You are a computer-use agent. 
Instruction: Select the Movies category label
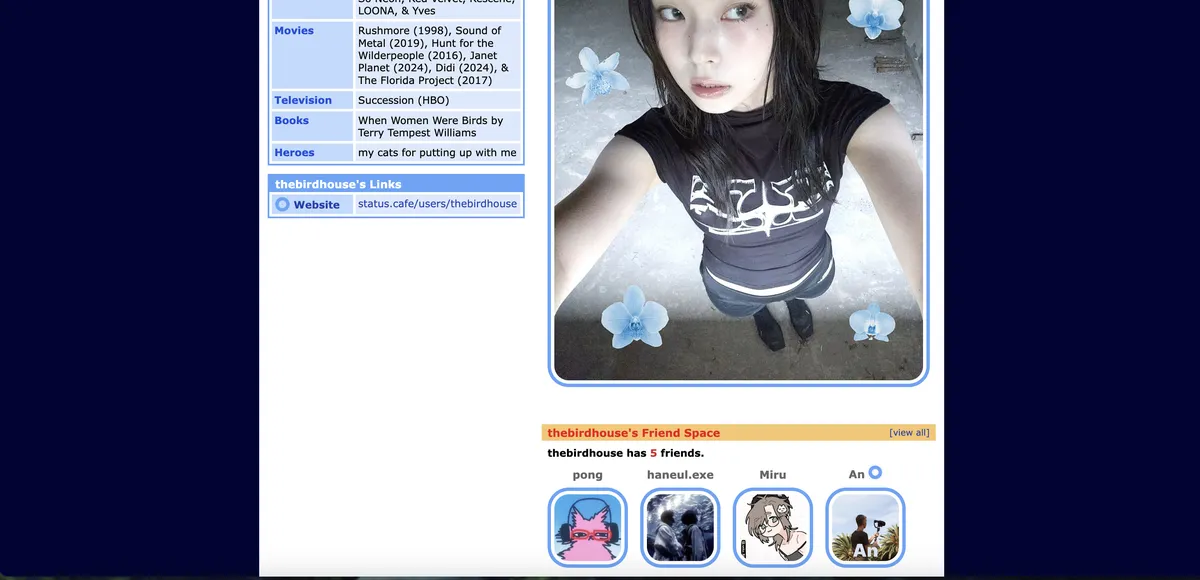(294, 31)
